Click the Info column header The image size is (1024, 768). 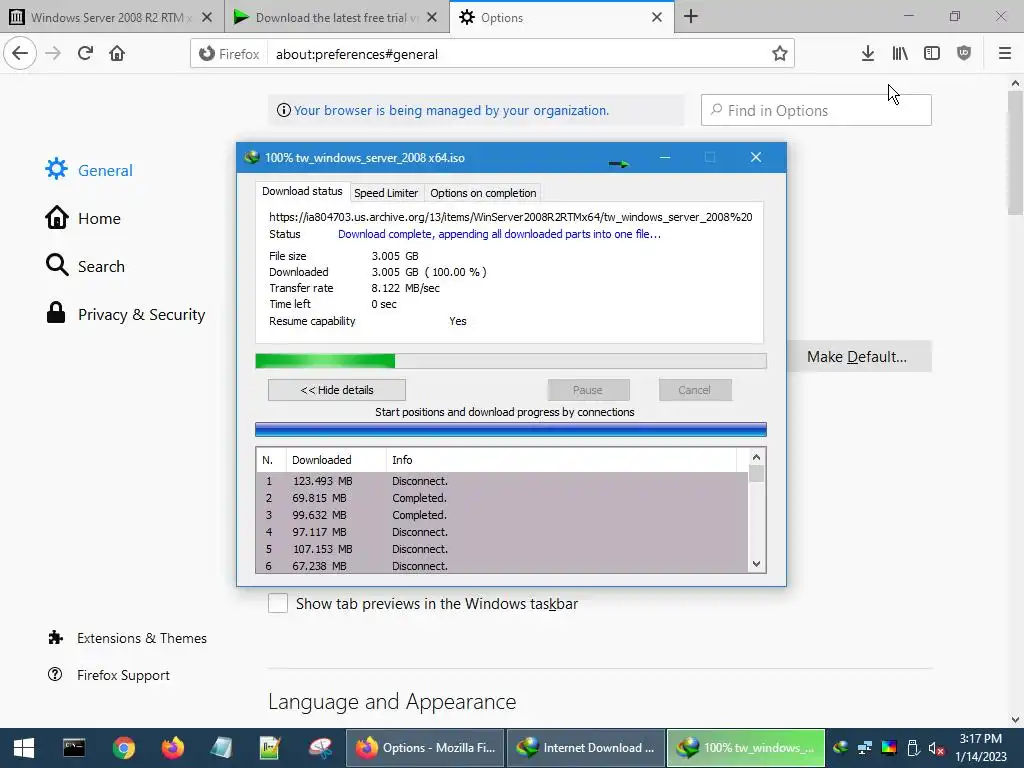(562, 460)
